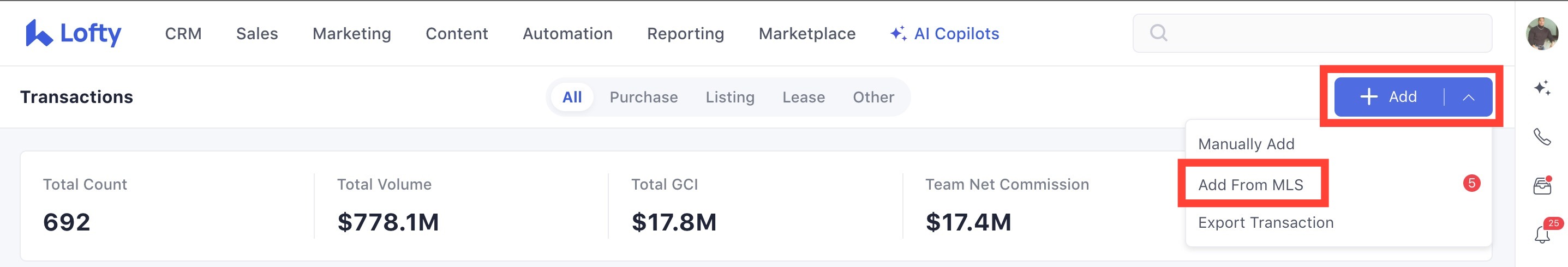Switch to the Purchase filter tab
Screen dimensions: 1568x267
click(x=643, y=98)
